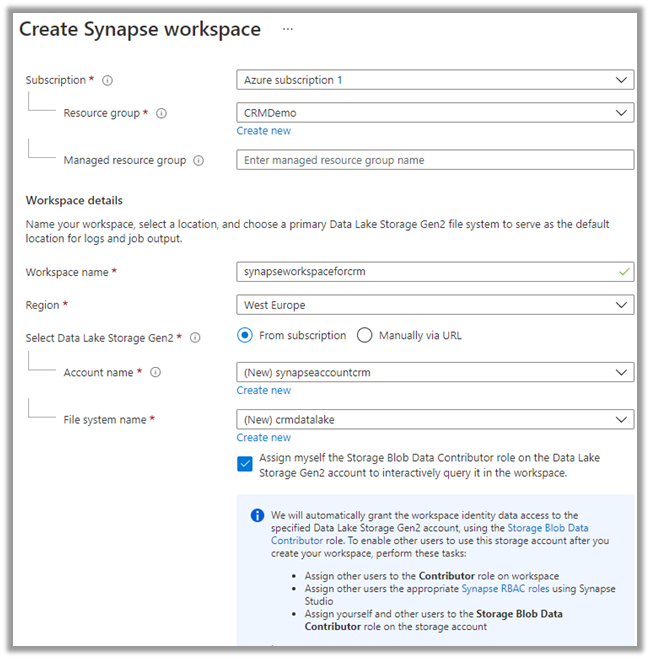Click the info icon next to Resource group
Viewport: 650px width, 659px height.
(x=161, y=113)
